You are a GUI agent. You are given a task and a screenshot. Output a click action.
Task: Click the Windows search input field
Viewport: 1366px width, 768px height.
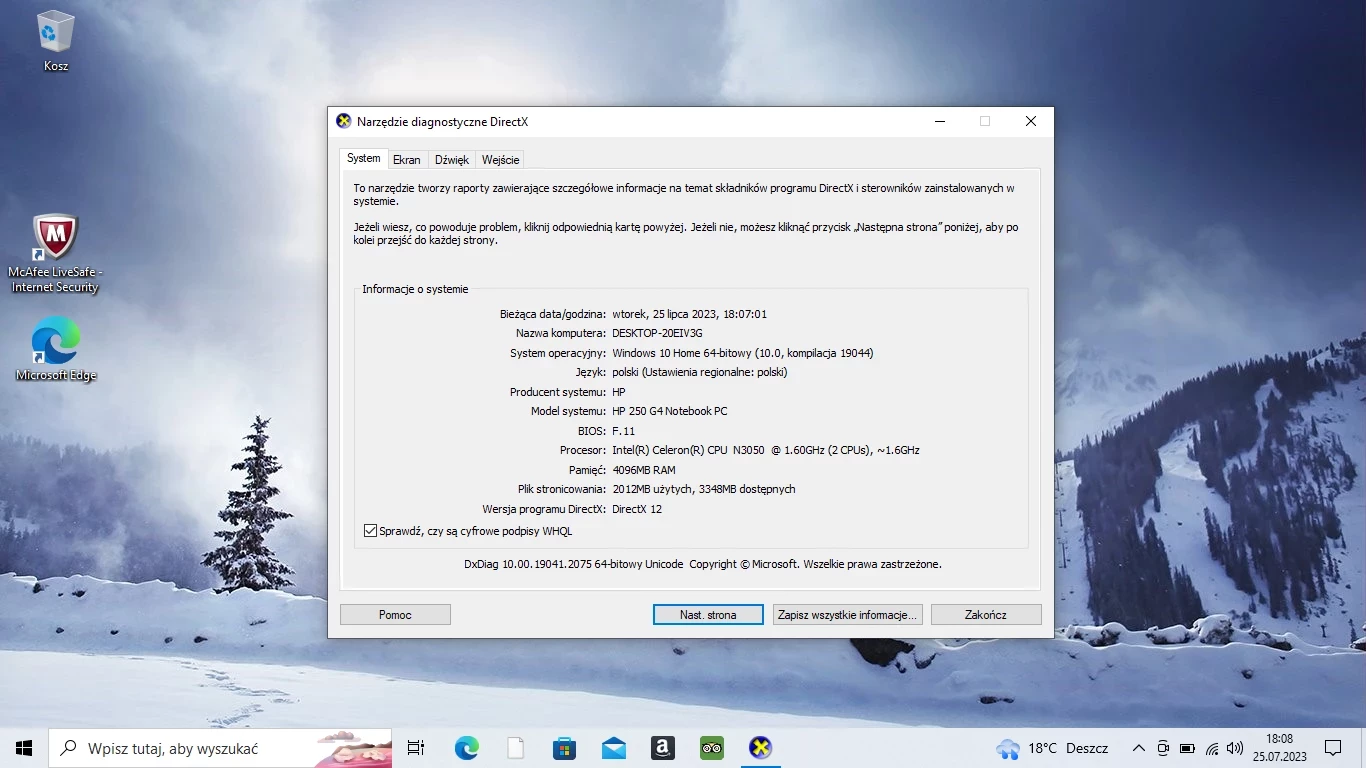pos(200,748)
